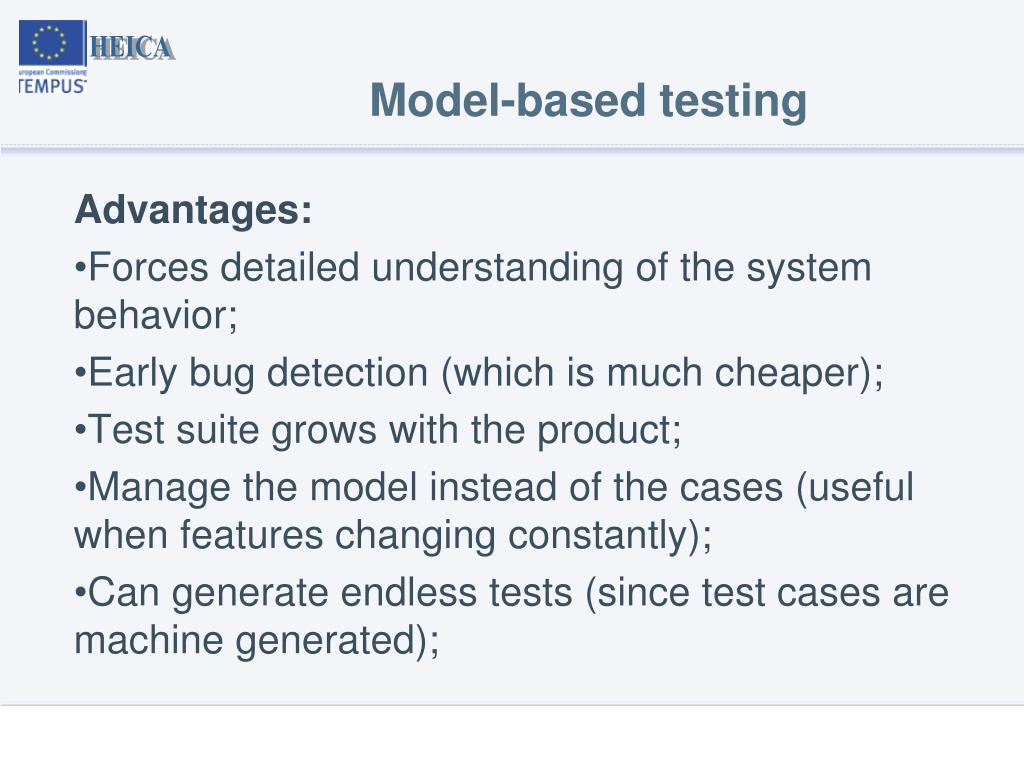Click the TEMPUS logo label
1024x768 pixels.
52,86
